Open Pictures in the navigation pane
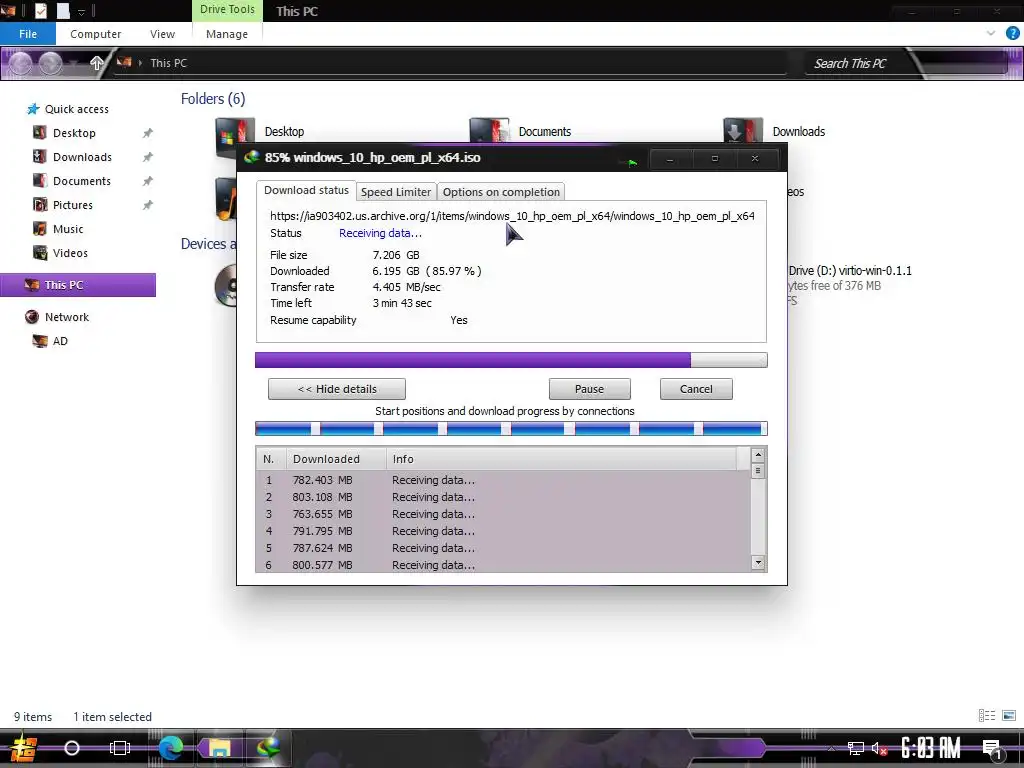 (72, 205)
